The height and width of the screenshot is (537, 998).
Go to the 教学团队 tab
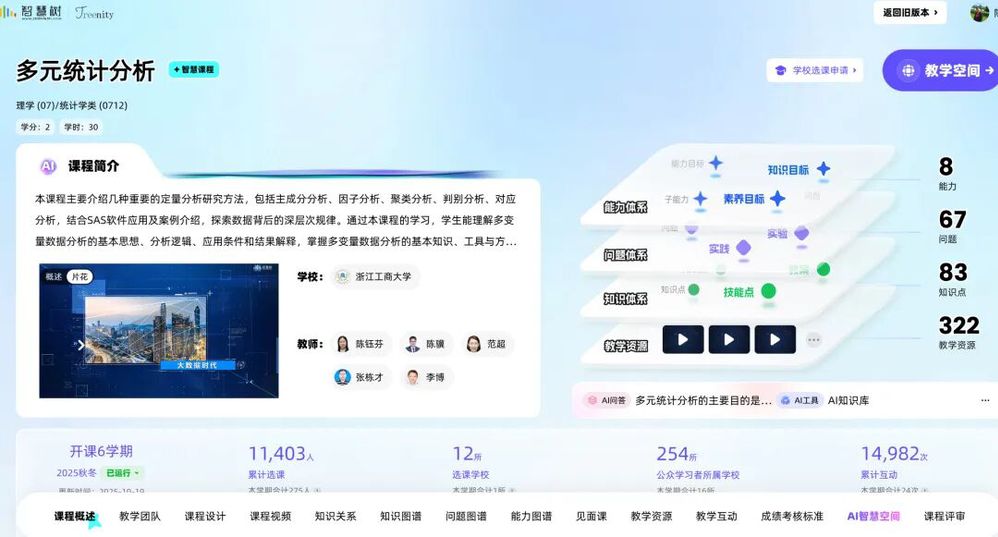(139, 516)
